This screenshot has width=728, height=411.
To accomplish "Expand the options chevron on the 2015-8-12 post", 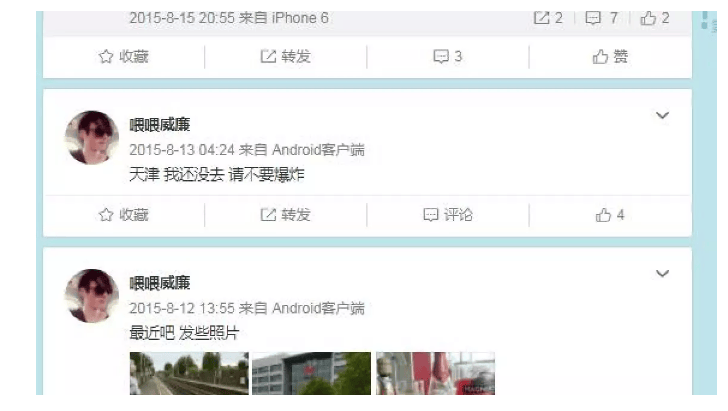I will coord(662,273).
